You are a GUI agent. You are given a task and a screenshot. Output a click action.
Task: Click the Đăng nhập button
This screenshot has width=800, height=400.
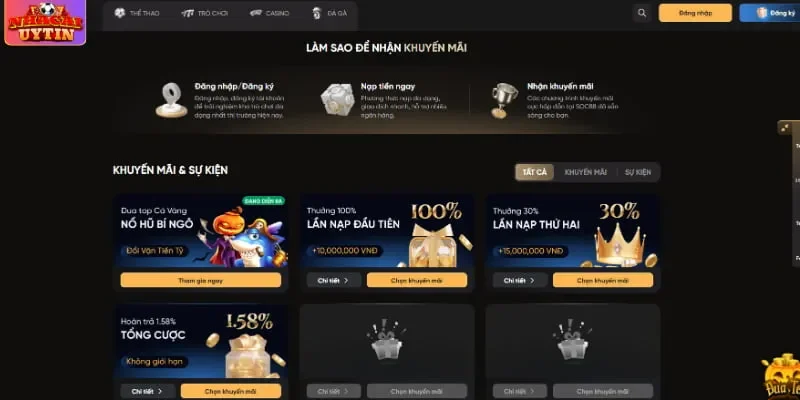(x=695, y=13)
